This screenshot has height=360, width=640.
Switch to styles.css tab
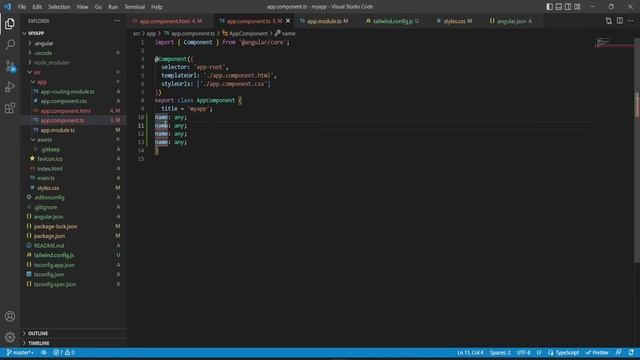coord(457,21)
